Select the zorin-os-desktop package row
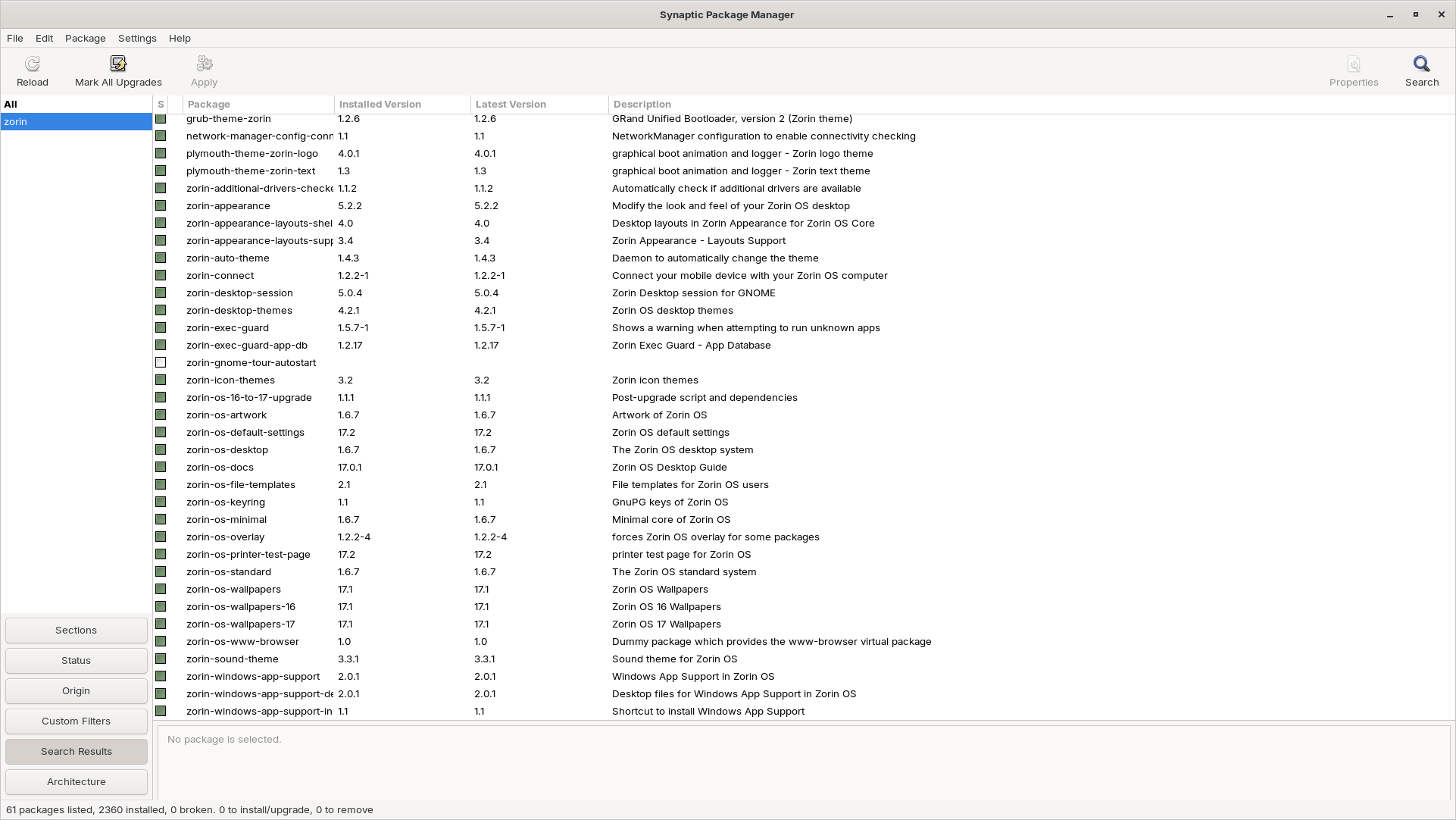The height and width of the screenshot is (820, 1456). click(227, 450)
